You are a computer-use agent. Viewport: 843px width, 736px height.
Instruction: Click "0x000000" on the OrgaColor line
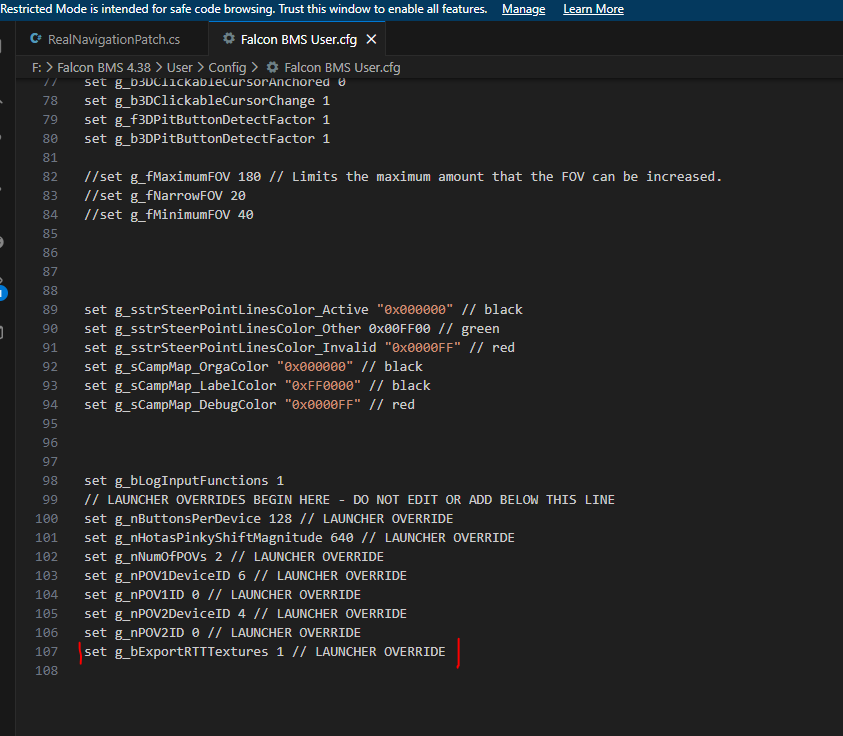[315, 367]
